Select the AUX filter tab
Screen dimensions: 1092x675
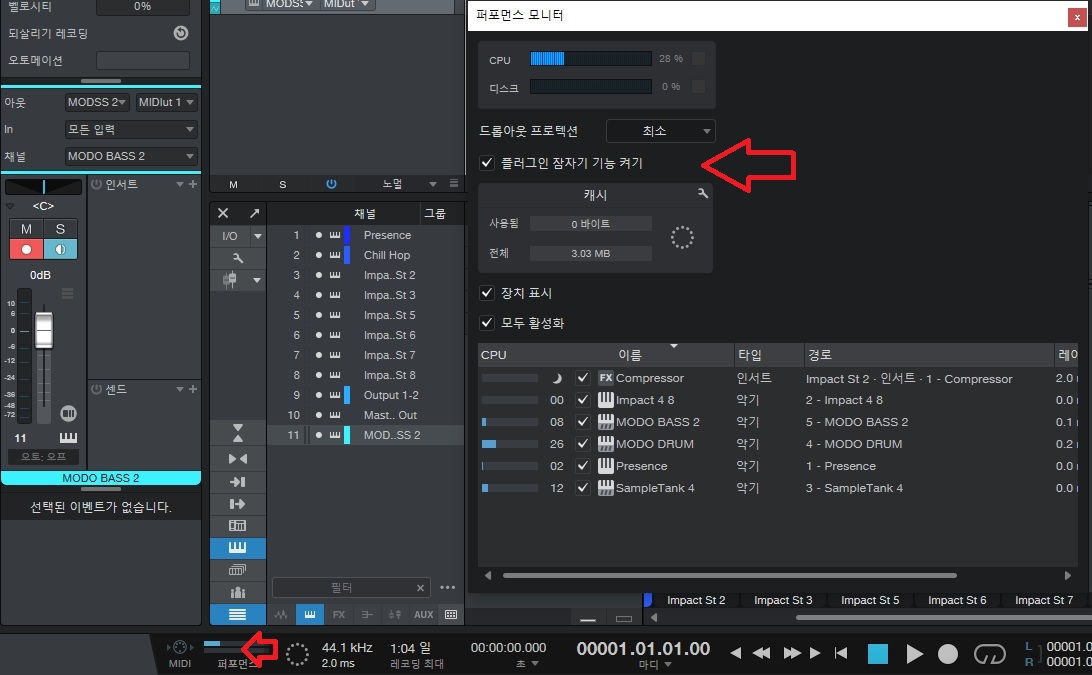point(423,614)
